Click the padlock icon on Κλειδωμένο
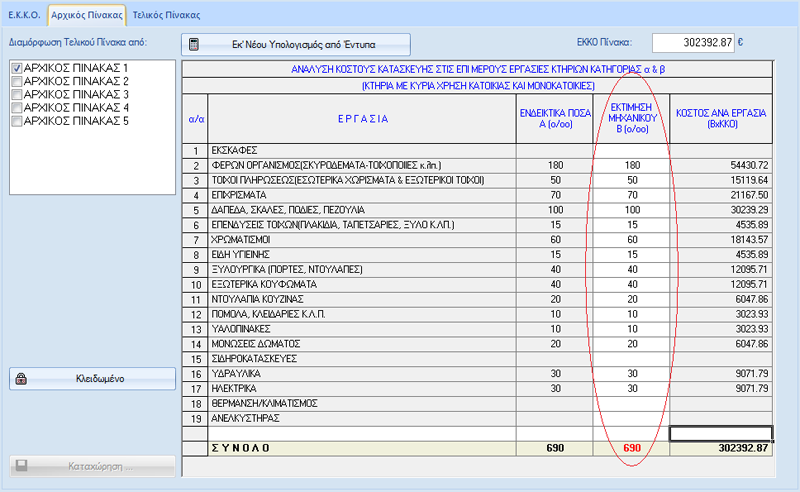Screen dimensions: 800x492 [21, 379]
